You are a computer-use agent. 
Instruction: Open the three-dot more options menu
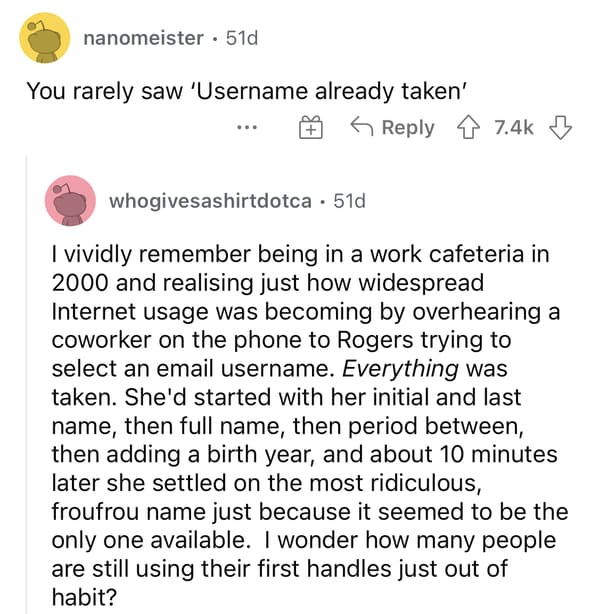pos(247,127)
